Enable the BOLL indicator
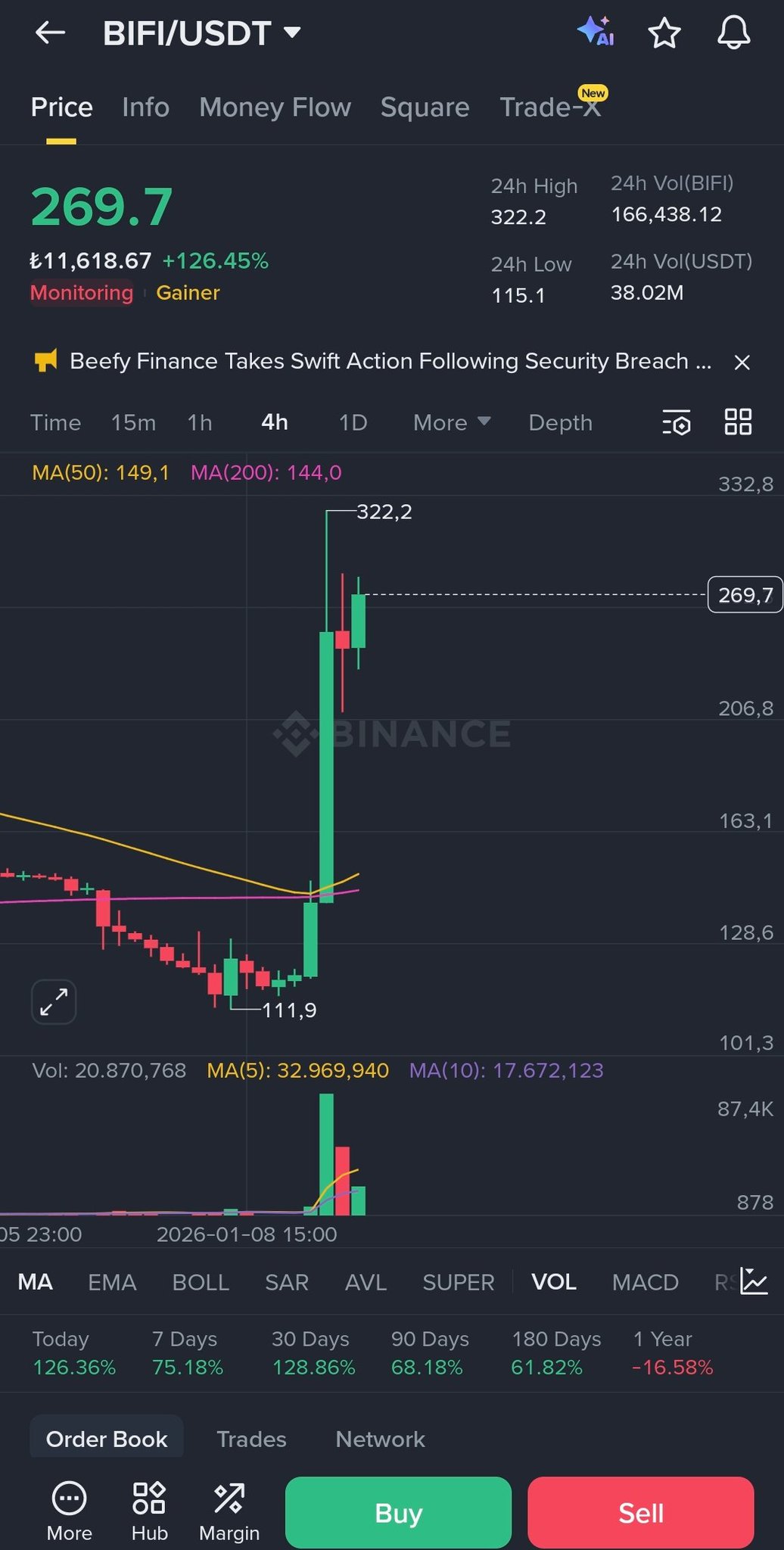The width and height of the screenshot is (784, 1550). (201, 1282)
